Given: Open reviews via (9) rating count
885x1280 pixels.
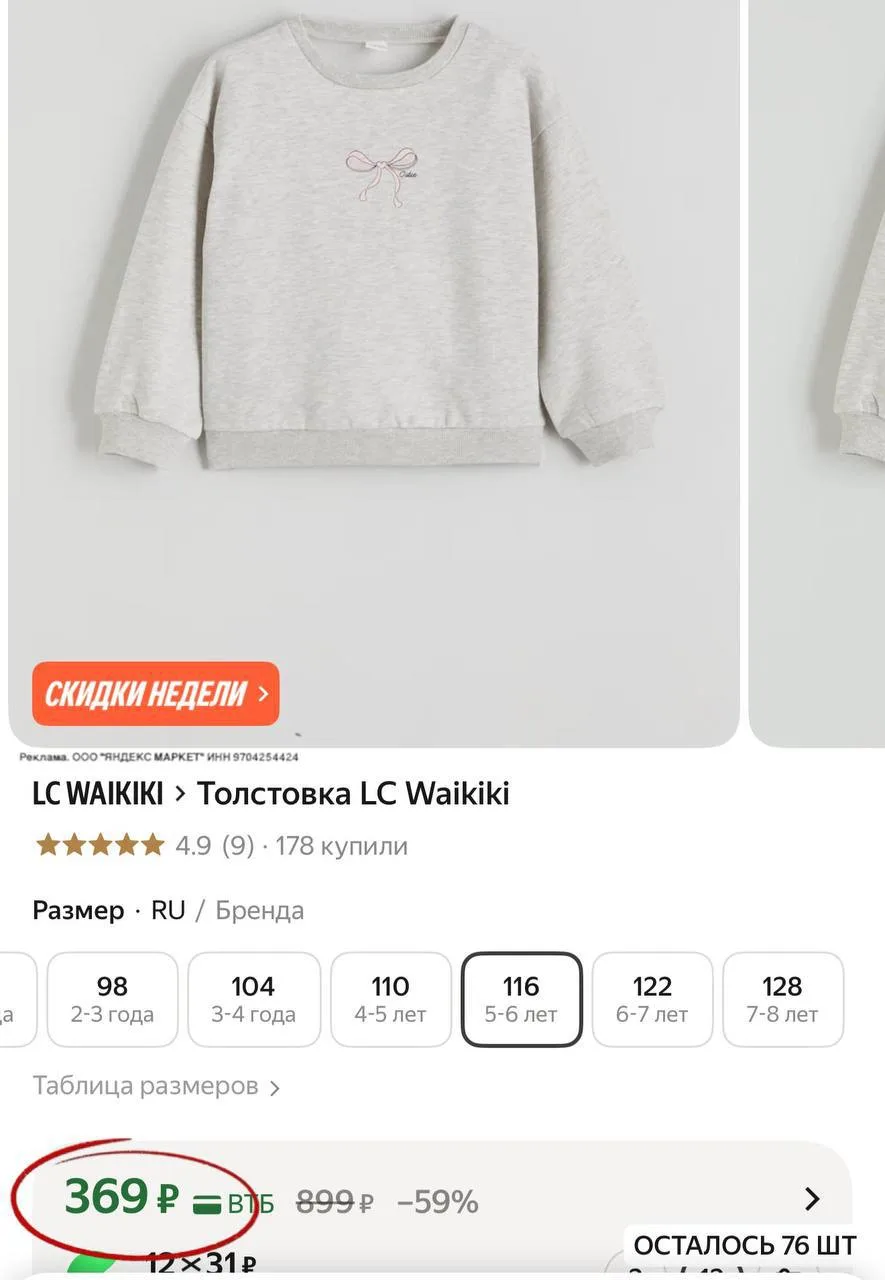Looking at the screenshot, I should [237, 846].
